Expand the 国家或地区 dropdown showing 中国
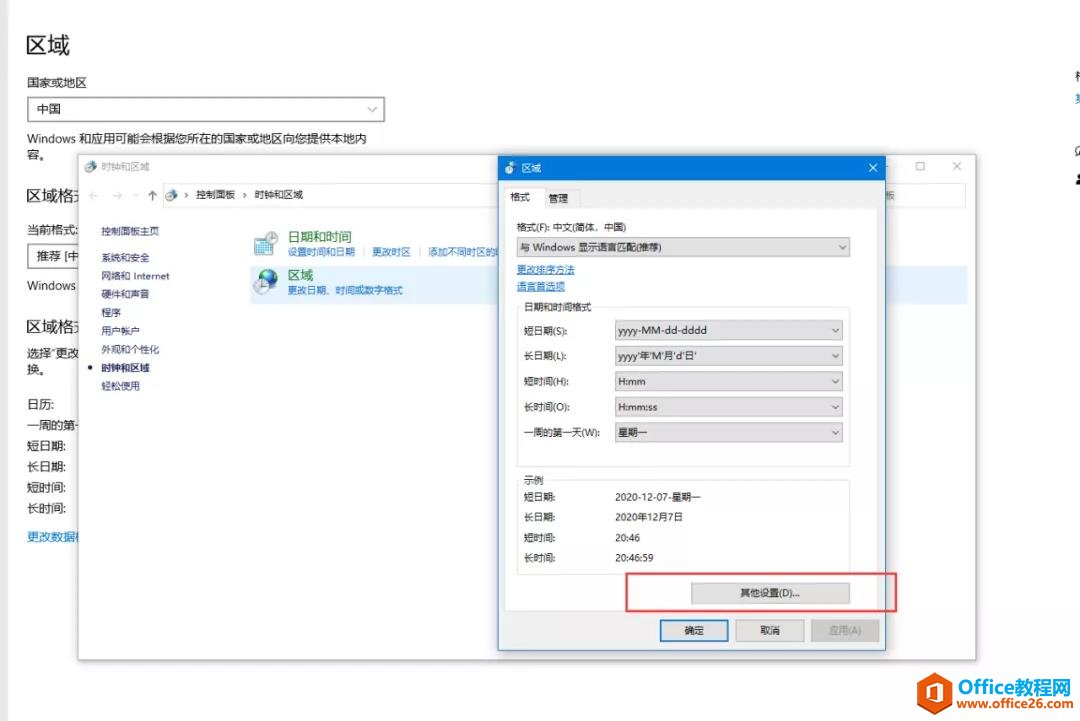The height and width of the screenshot is (721, 1080). pos(371,109)
